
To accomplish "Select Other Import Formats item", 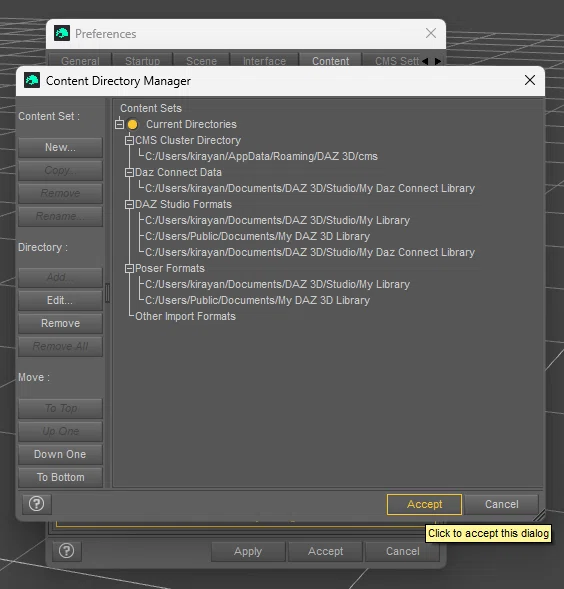I will point(185,316).
